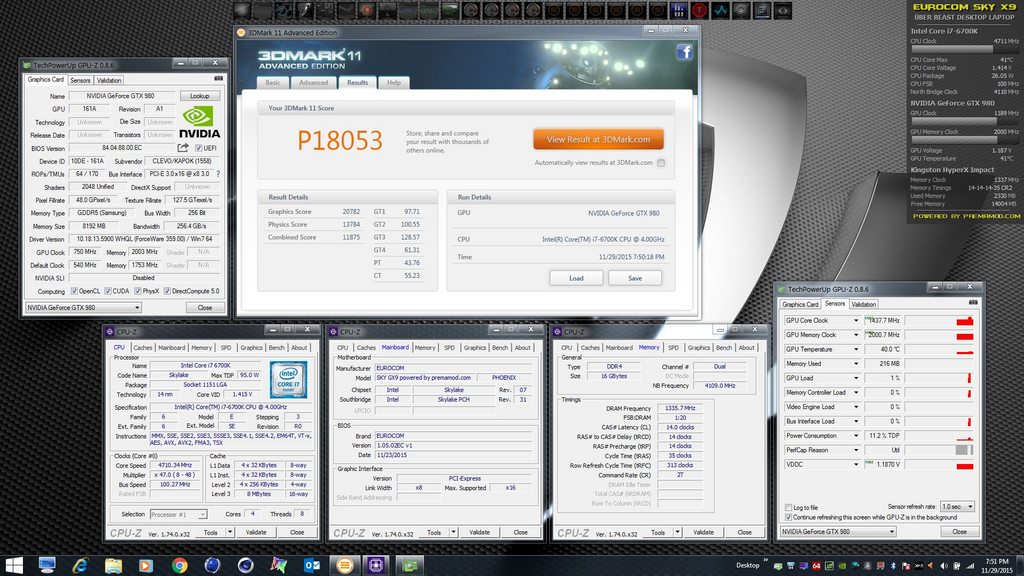Viewport: 1024px width, 576px height.
Task: Click the purple CPU-Z taskbar icon
Action: click(x=376, y=565)
